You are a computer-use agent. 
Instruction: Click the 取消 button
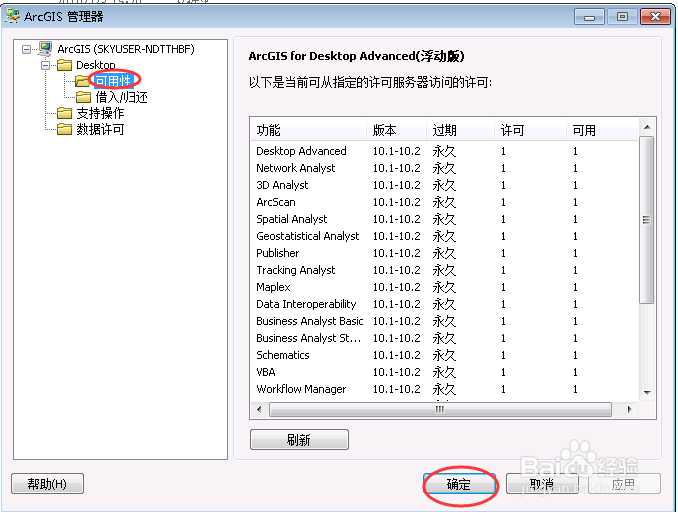click(542, 484)
